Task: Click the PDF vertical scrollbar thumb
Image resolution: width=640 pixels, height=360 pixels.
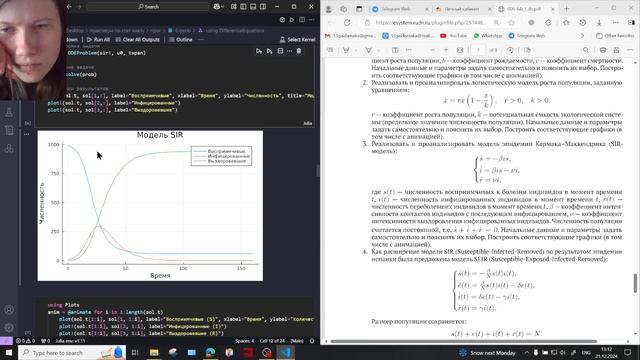Action: tap(635, 283)
